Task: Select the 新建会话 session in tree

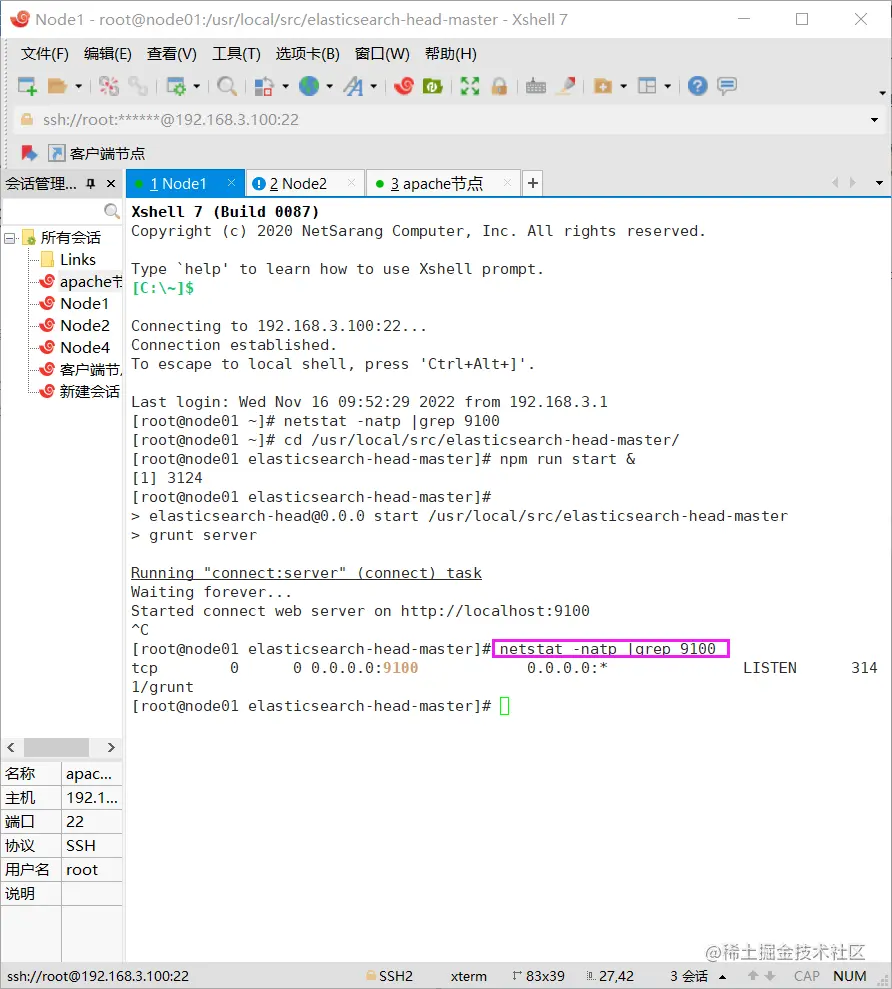Action: pos(81,392)
